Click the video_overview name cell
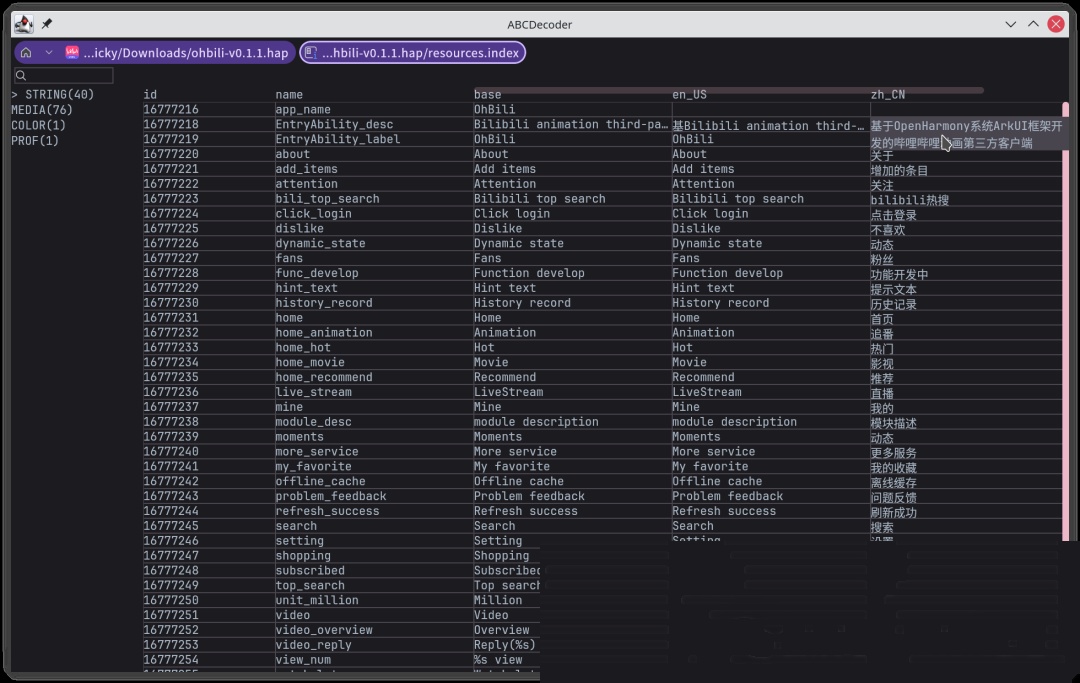1080x683 pixels. point(324,630)
